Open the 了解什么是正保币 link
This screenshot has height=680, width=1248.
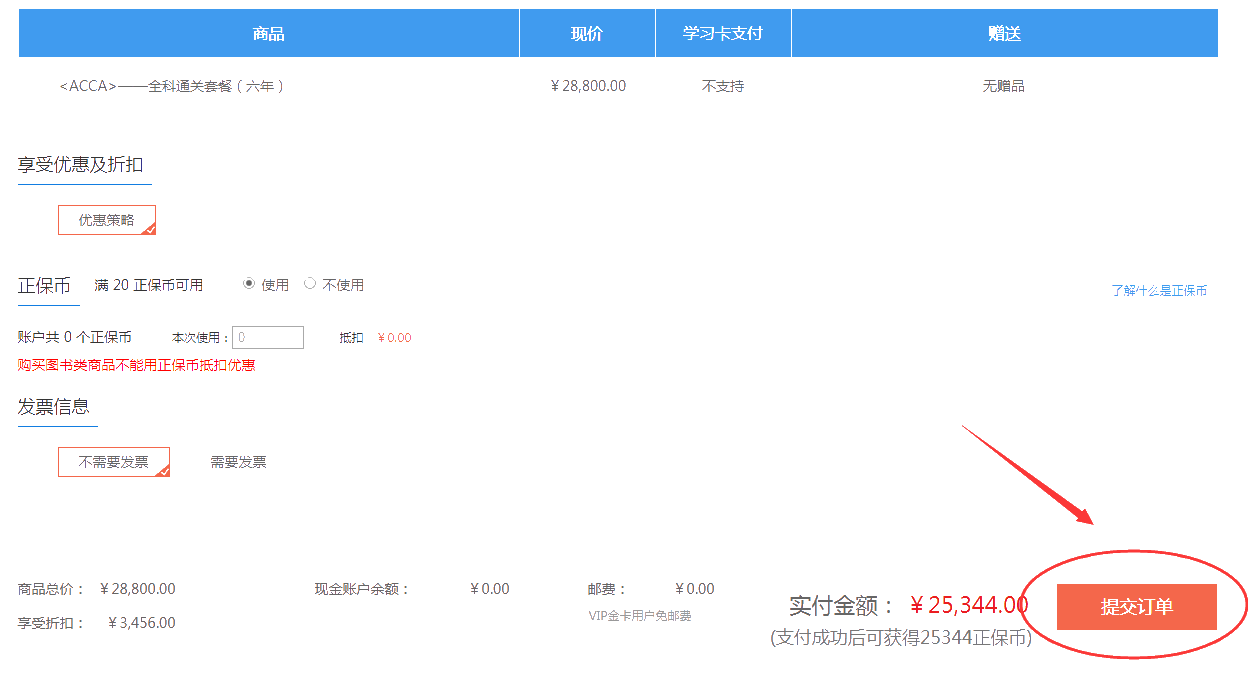click(1159, 291)
